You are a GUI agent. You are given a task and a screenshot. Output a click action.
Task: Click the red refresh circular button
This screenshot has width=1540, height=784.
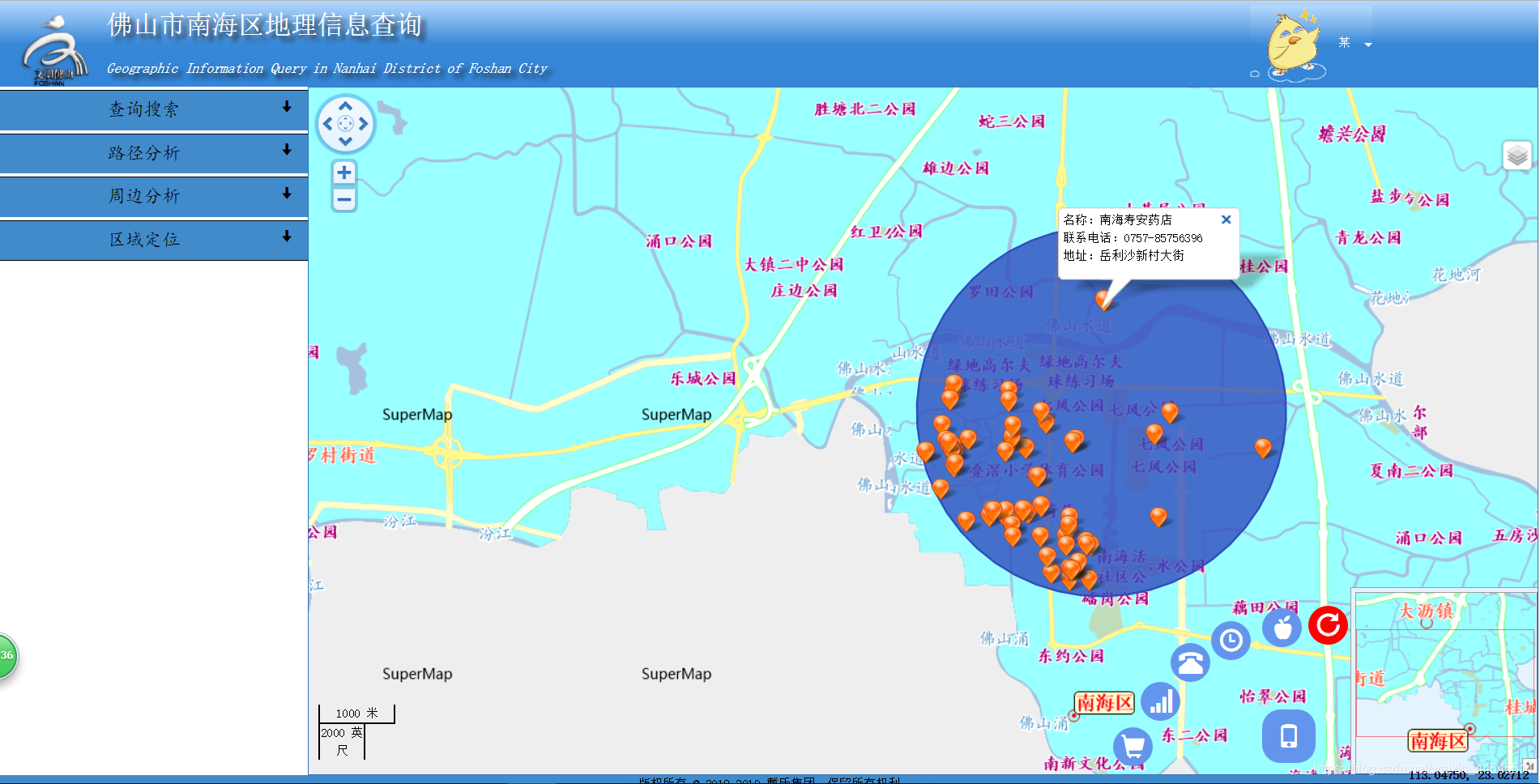pos(1329,625)
